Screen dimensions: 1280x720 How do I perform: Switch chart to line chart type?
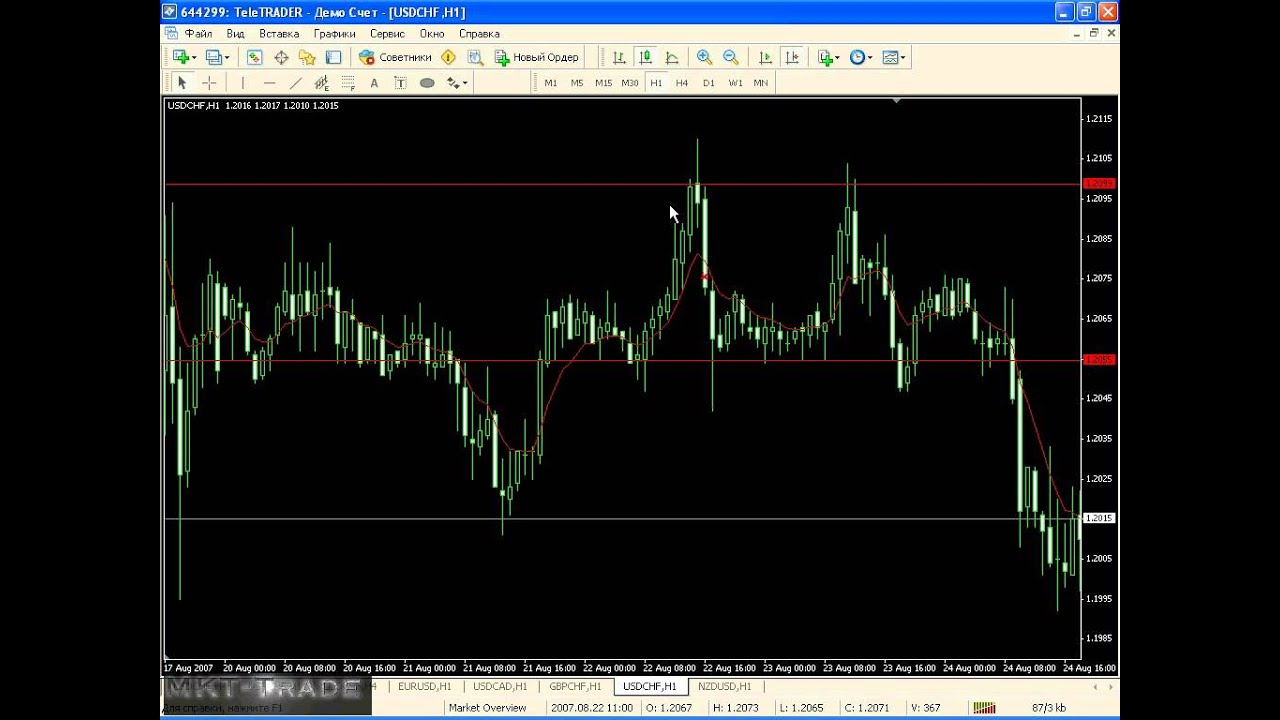point(672,57)
